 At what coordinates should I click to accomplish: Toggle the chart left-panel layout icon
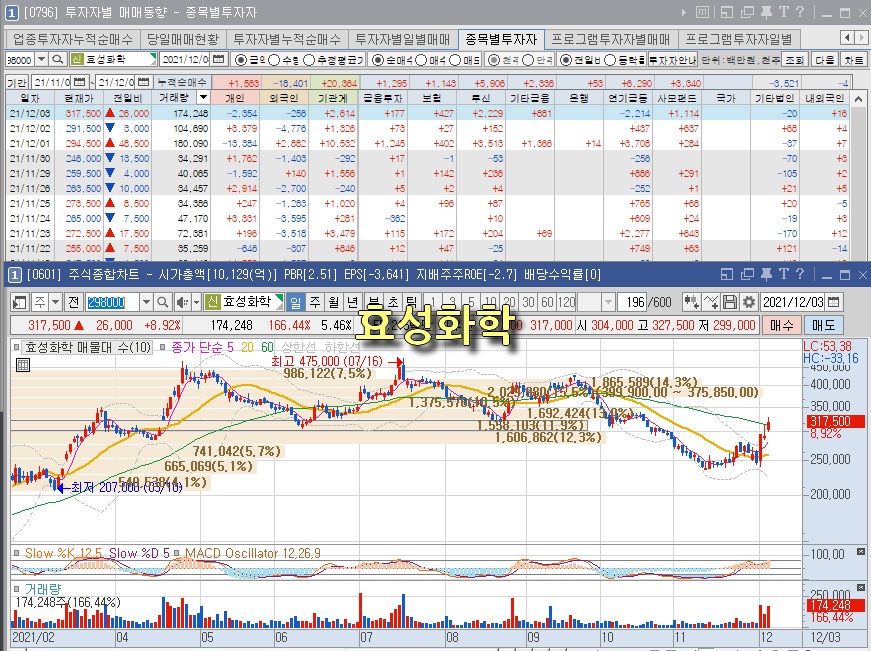click(x=19, y=302)
